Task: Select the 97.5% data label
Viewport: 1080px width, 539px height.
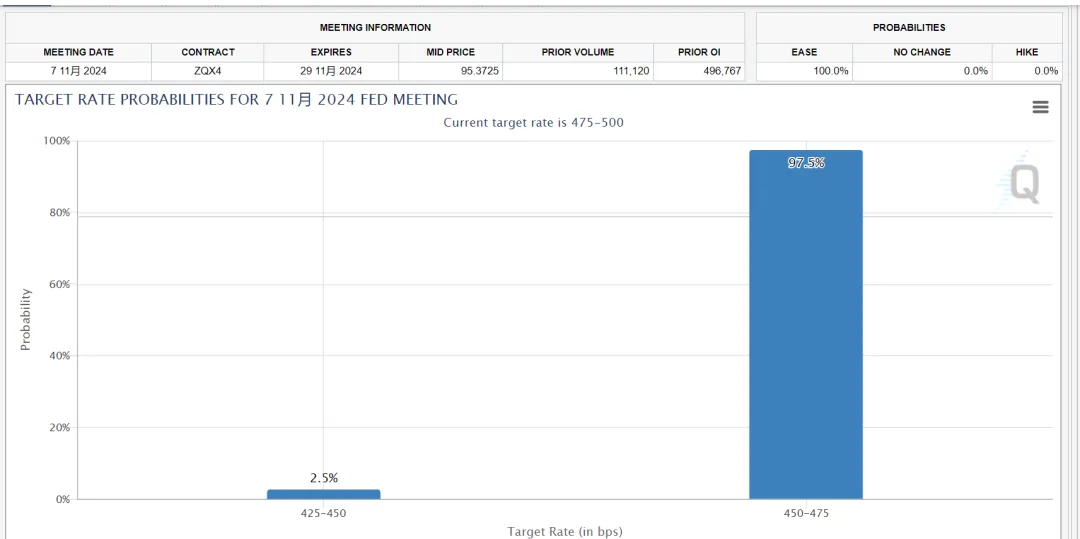Action: 806,163
